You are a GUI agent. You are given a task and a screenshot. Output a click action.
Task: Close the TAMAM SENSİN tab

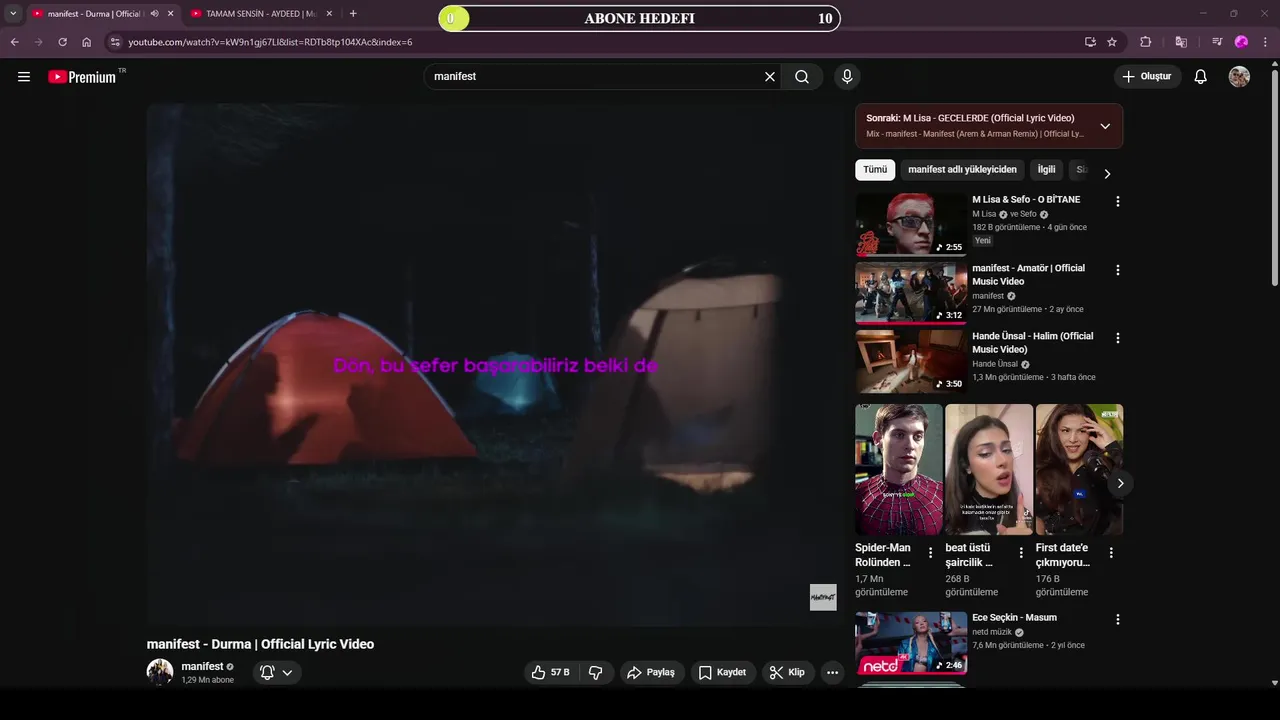pos(330,14)
